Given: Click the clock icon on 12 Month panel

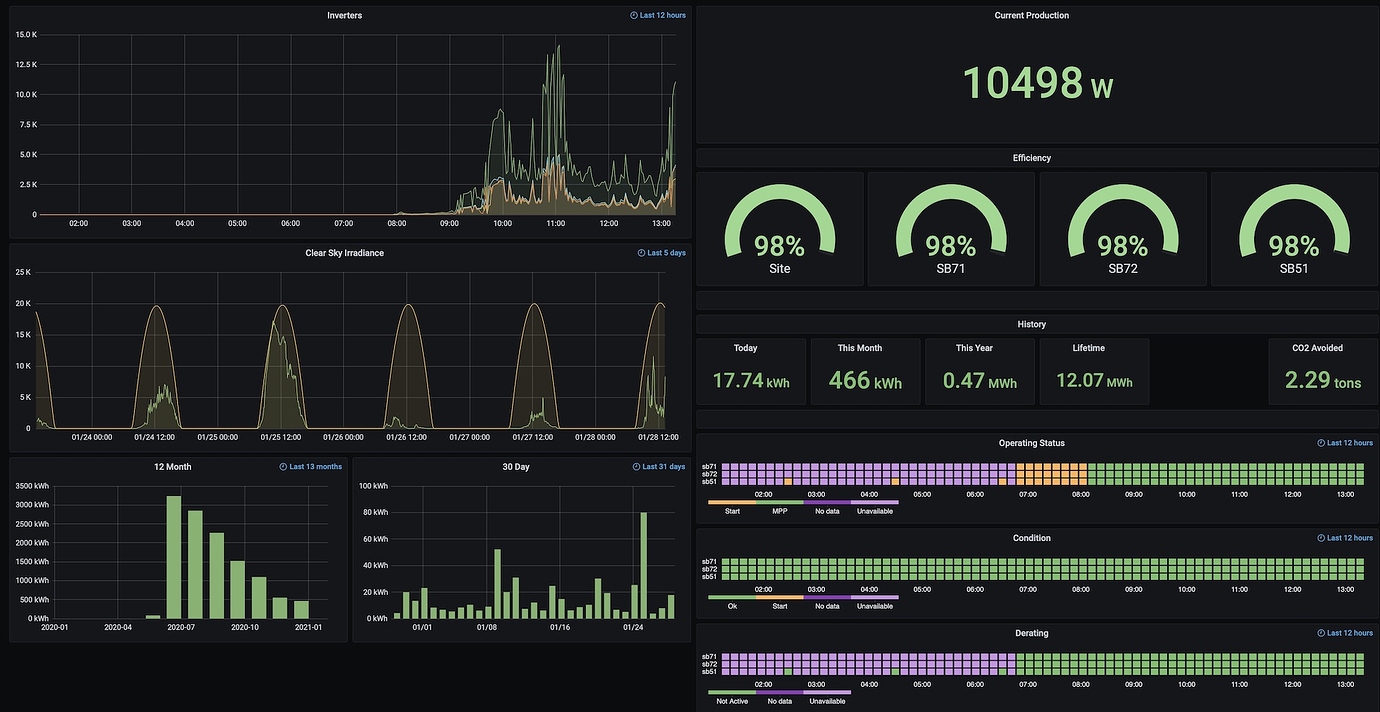Looking at the screenshot, I should (x=284, y=467).
